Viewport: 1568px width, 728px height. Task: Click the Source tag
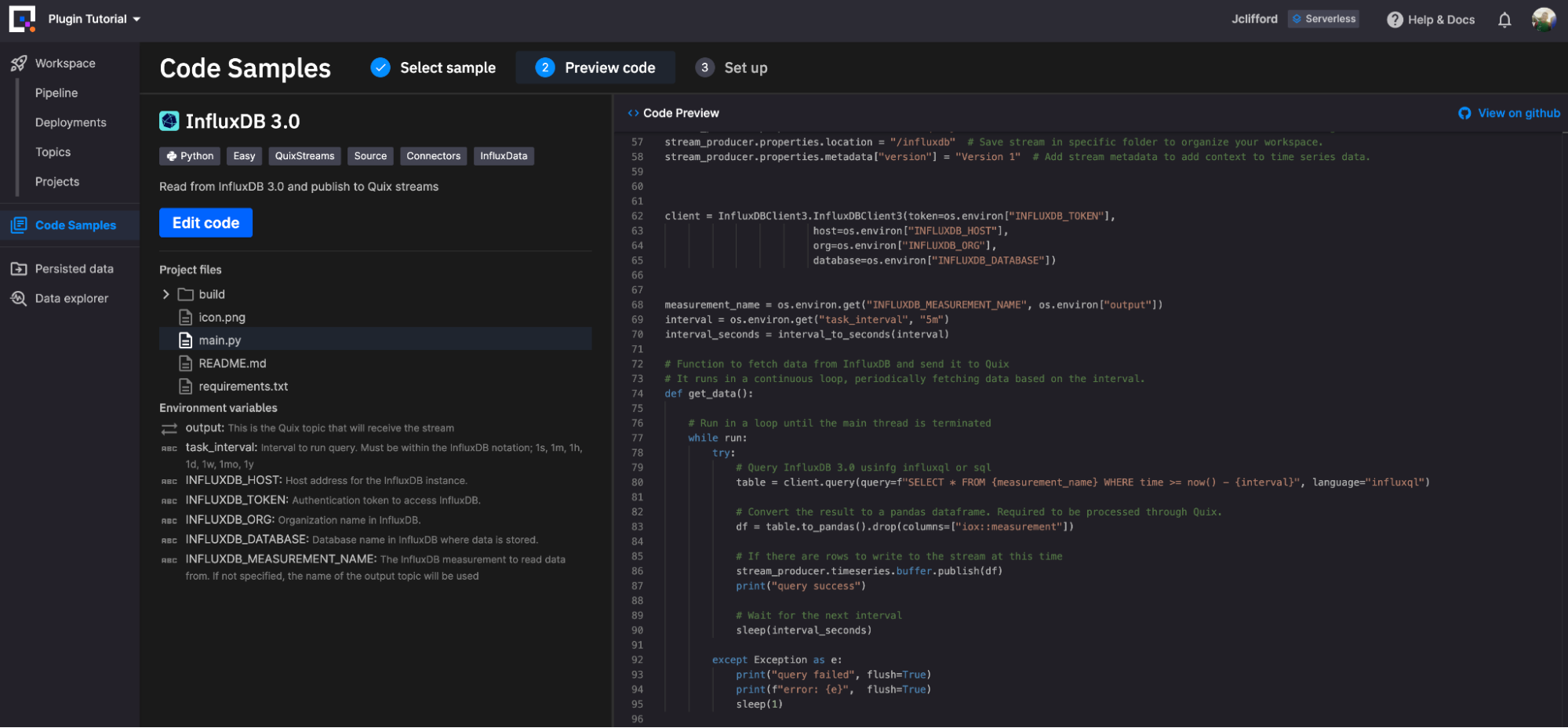coord(370,156)
